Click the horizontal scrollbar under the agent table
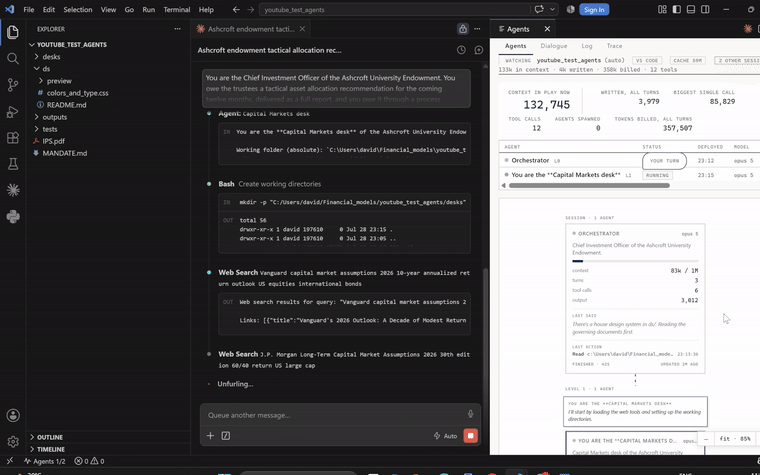The height and width of the screenshot is (475, 760). click(589, 186)
